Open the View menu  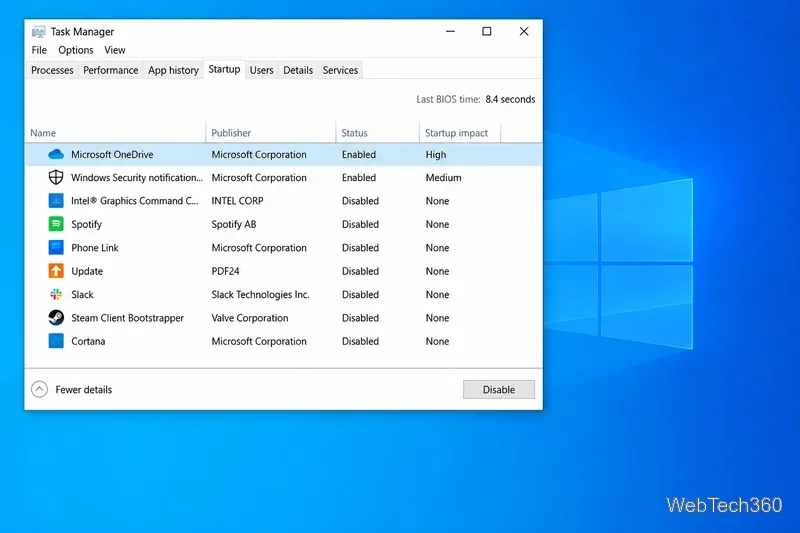[115, 50]
